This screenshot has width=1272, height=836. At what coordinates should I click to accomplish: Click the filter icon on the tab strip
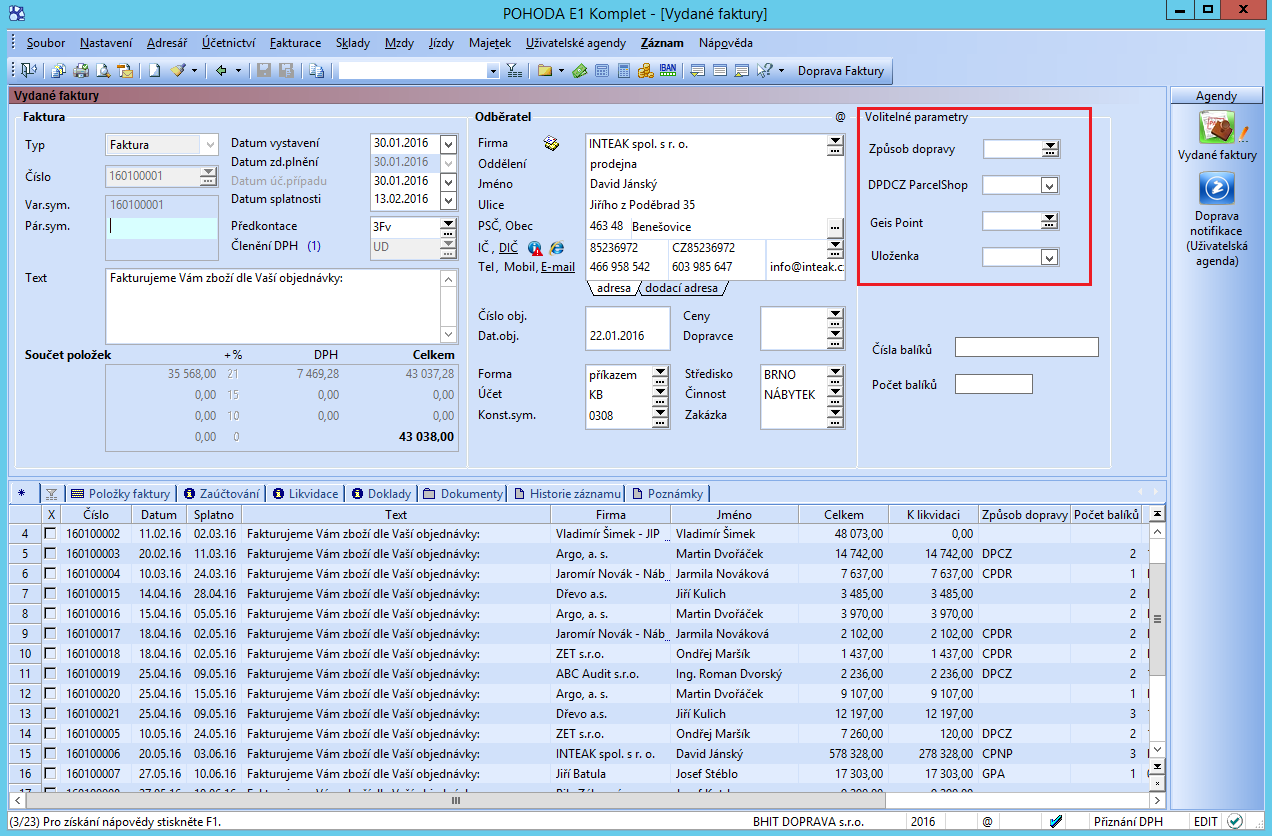[x=51, y=494]
